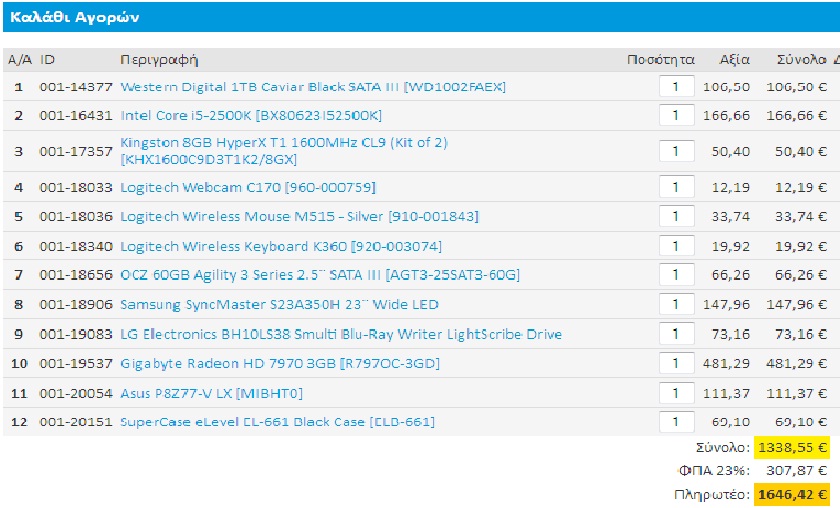This screenshot has width=840, height=508.
Task: Click the A/A column header
Action: 20,59
